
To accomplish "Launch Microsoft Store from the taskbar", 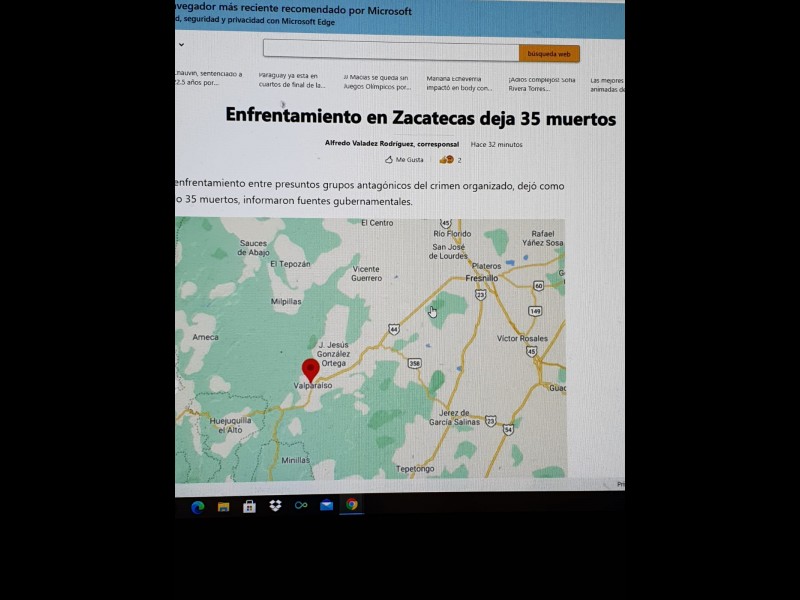I will [x=249, y=506].
